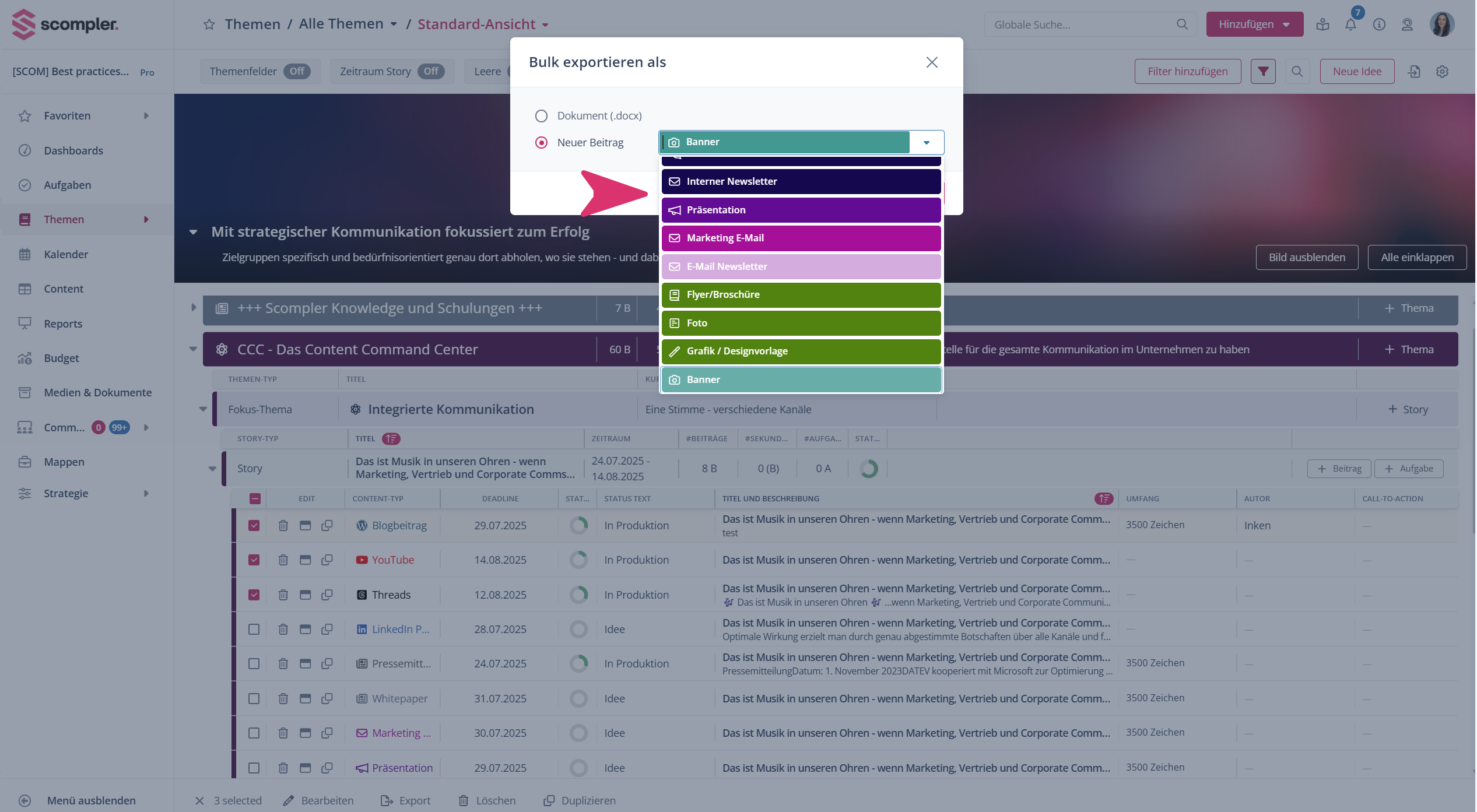The height and width of the screenshot is (812, 1477).
Task: Check the LinkedIn row checkbox
Action: (254, 629)
